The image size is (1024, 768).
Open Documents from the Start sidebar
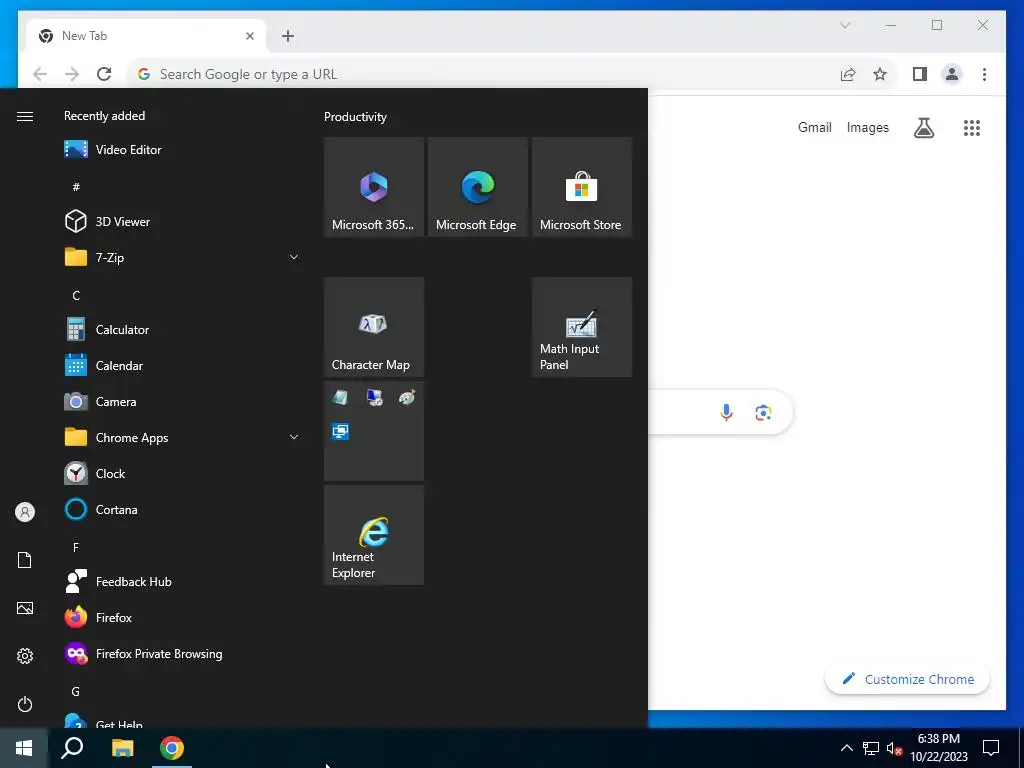[x=25, y=560]
